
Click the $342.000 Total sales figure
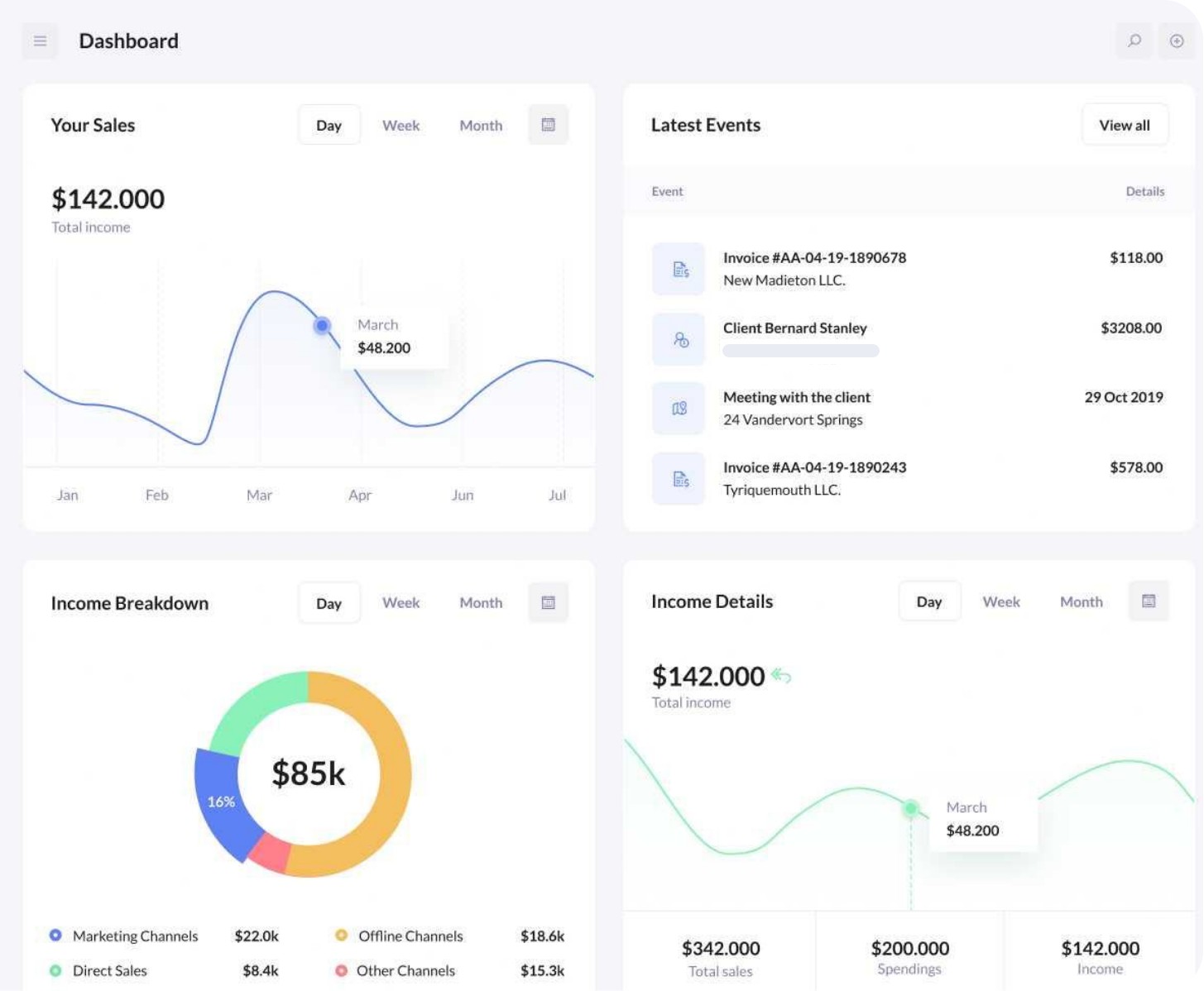tap(721, 948)
